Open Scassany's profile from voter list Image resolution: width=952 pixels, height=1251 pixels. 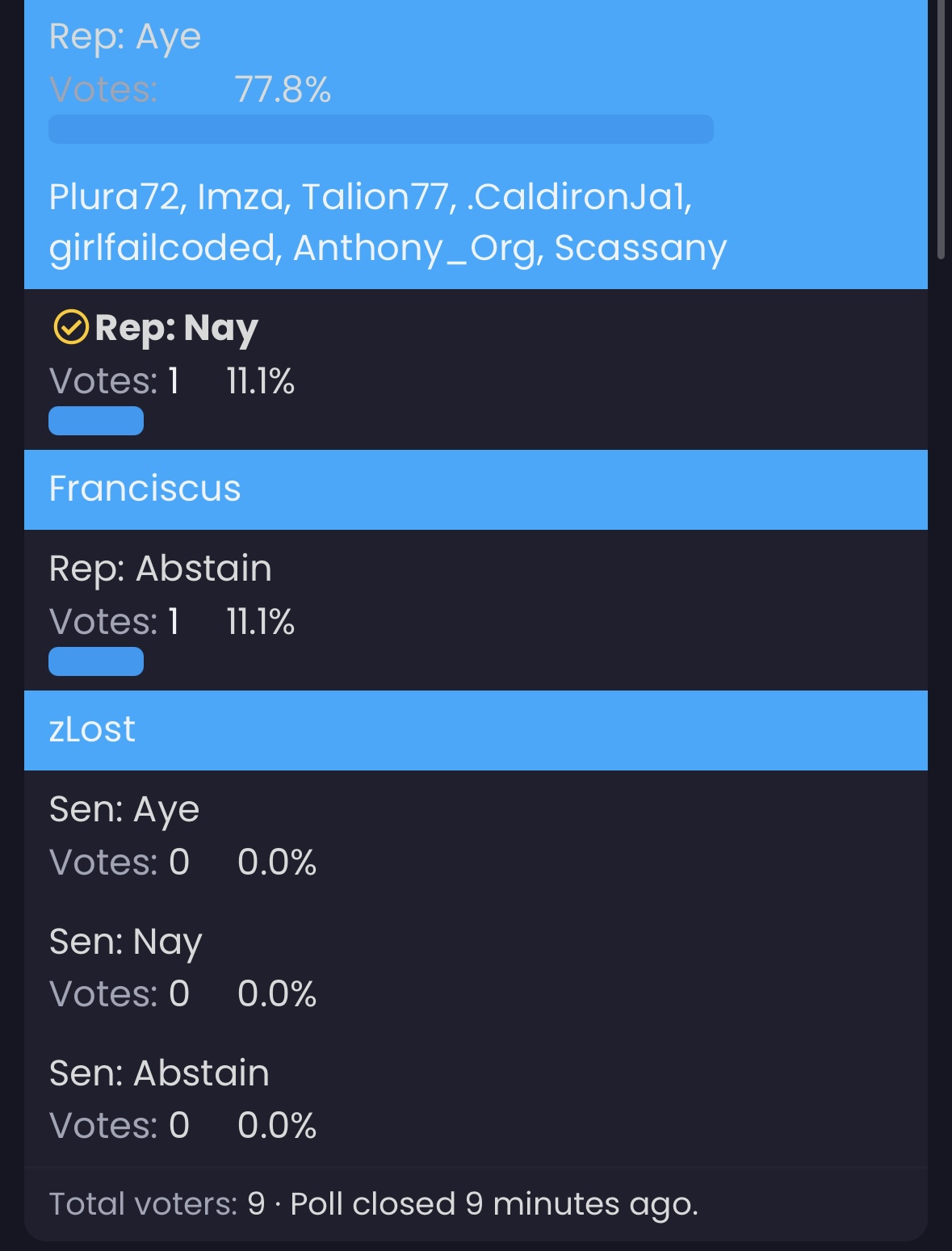(x=641, y=248)
